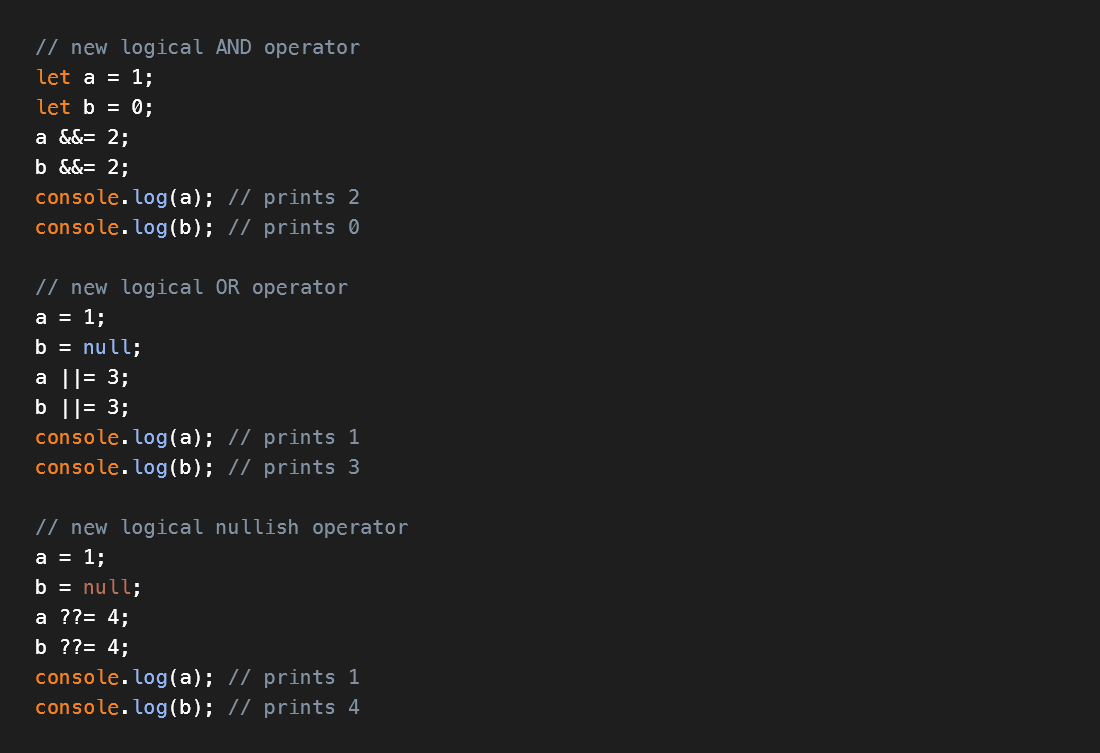Click the 'let b = 0;' line
Viewport: 1100px width, 753px height.
[x=95, y=107]
